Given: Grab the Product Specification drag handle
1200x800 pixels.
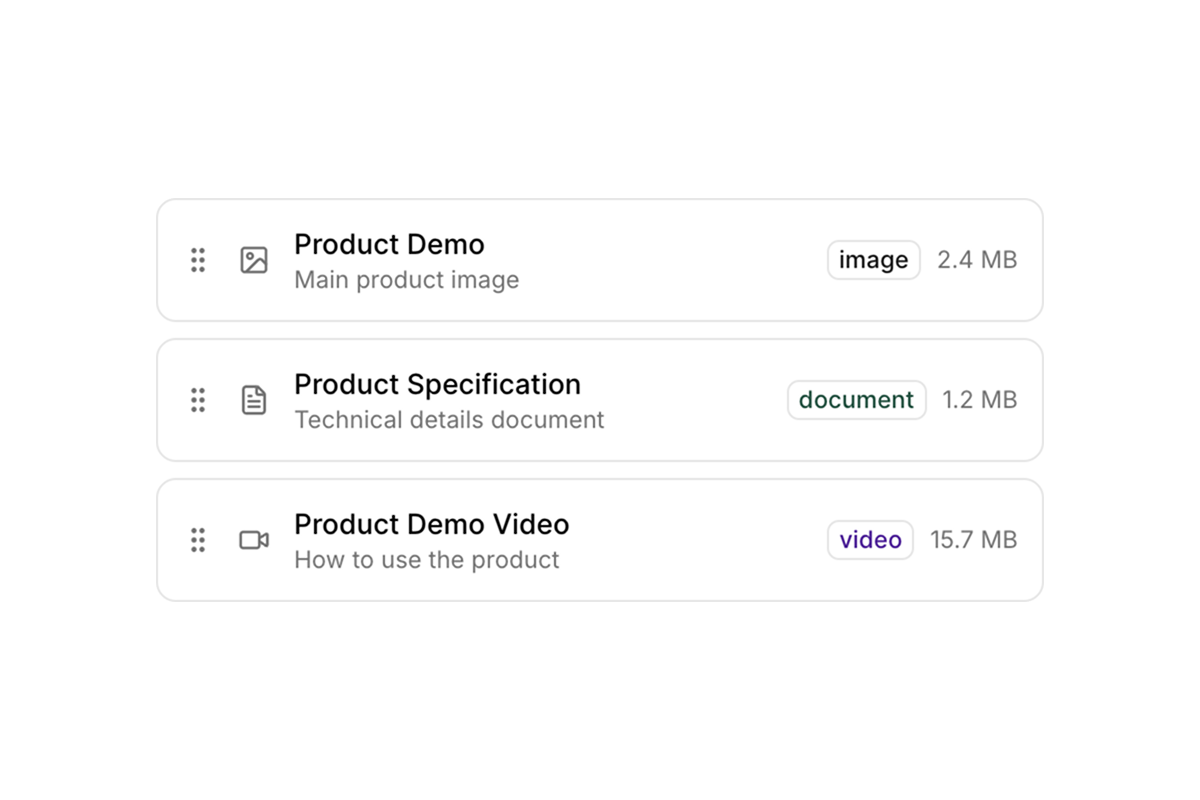Looking at the screenshot, I should [x=198, y=400].
